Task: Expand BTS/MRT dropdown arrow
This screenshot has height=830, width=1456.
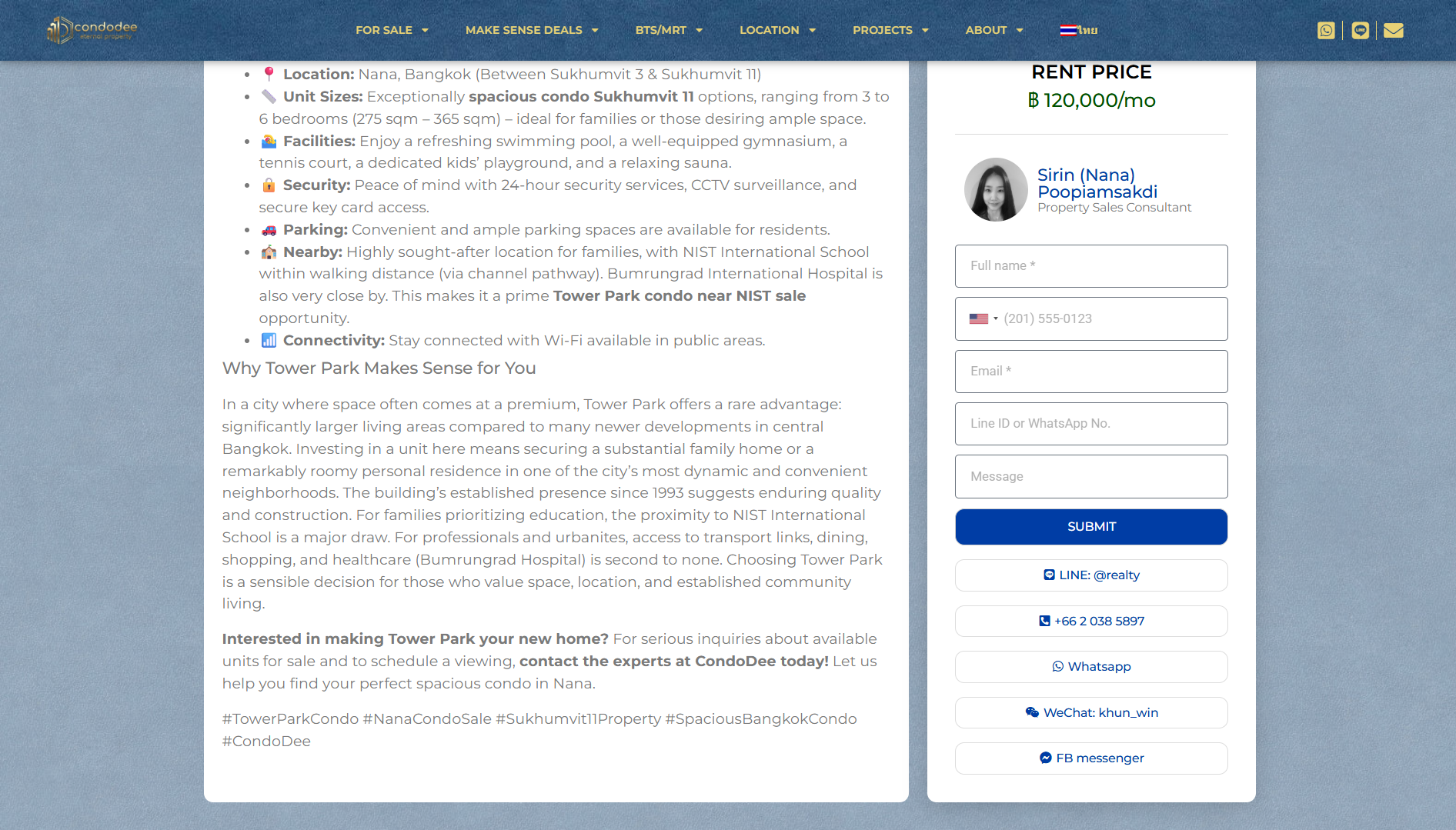Action: [x=699, y=31]
